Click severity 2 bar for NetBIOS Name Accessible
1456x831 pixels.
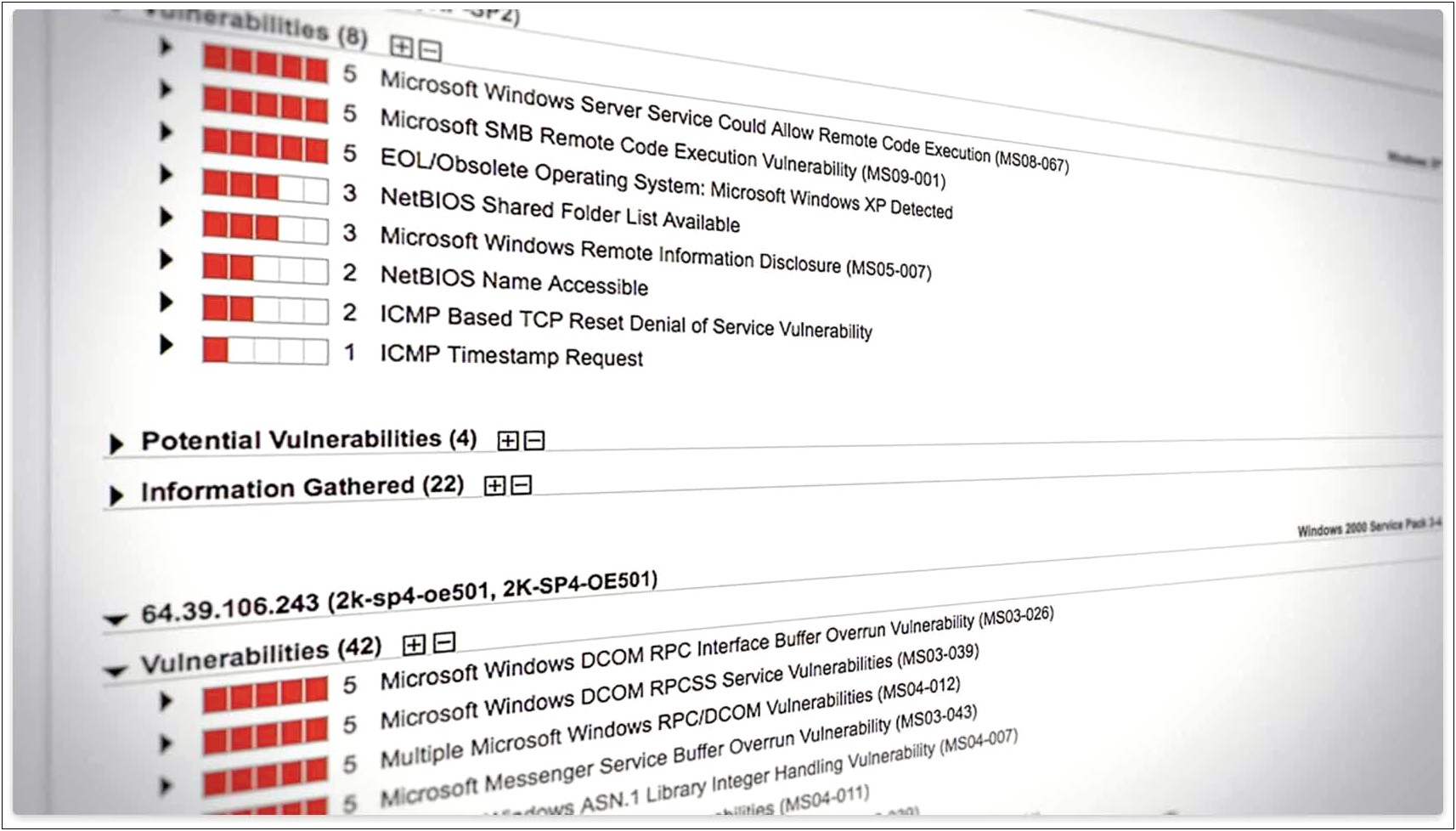tap(265, 269)
